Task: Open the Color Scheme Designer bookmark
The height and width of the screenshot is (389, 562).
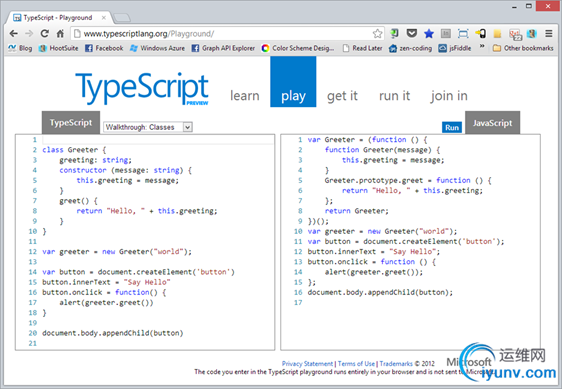Action: click(298, 48)
